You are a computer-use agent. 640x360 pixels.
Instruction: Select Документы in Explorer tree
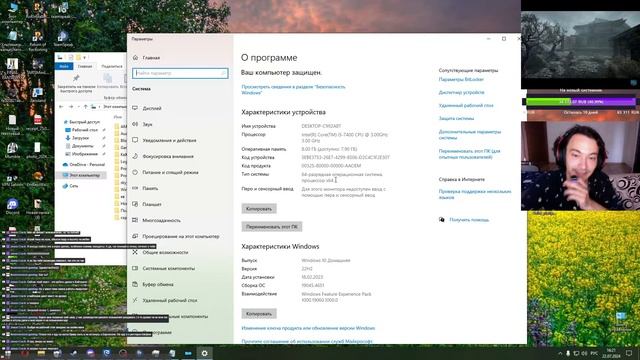click(x=79, y=146)
